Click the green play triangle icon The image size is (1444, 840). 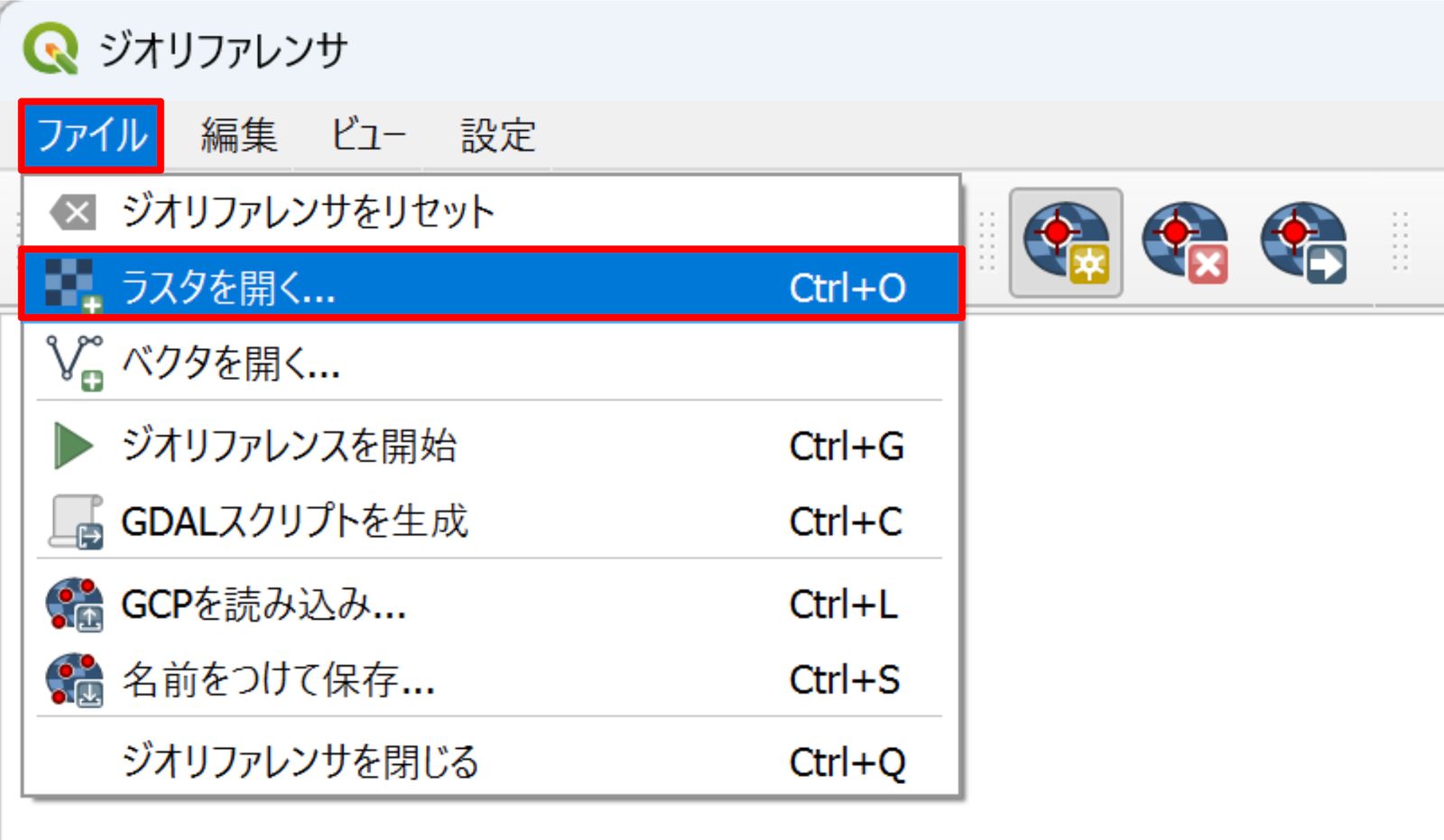[x=73, y=446]
